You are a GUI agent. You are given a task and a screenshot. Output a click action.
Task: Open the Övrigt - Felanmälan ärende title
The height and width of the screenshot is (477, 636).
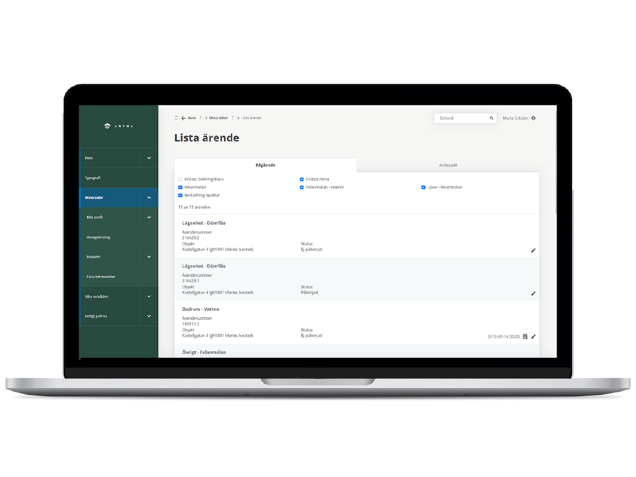[x=204, y=352]
